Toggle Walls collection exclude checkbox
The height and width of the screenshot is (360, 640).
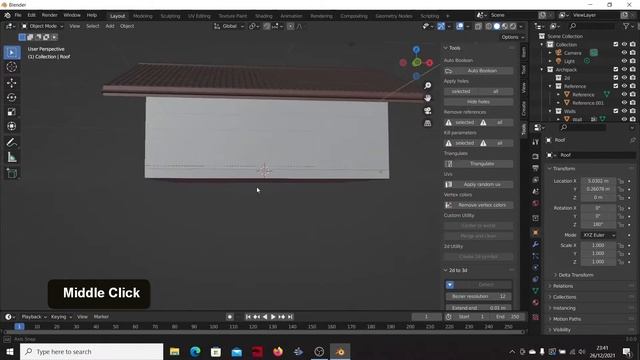click(616, 111)
